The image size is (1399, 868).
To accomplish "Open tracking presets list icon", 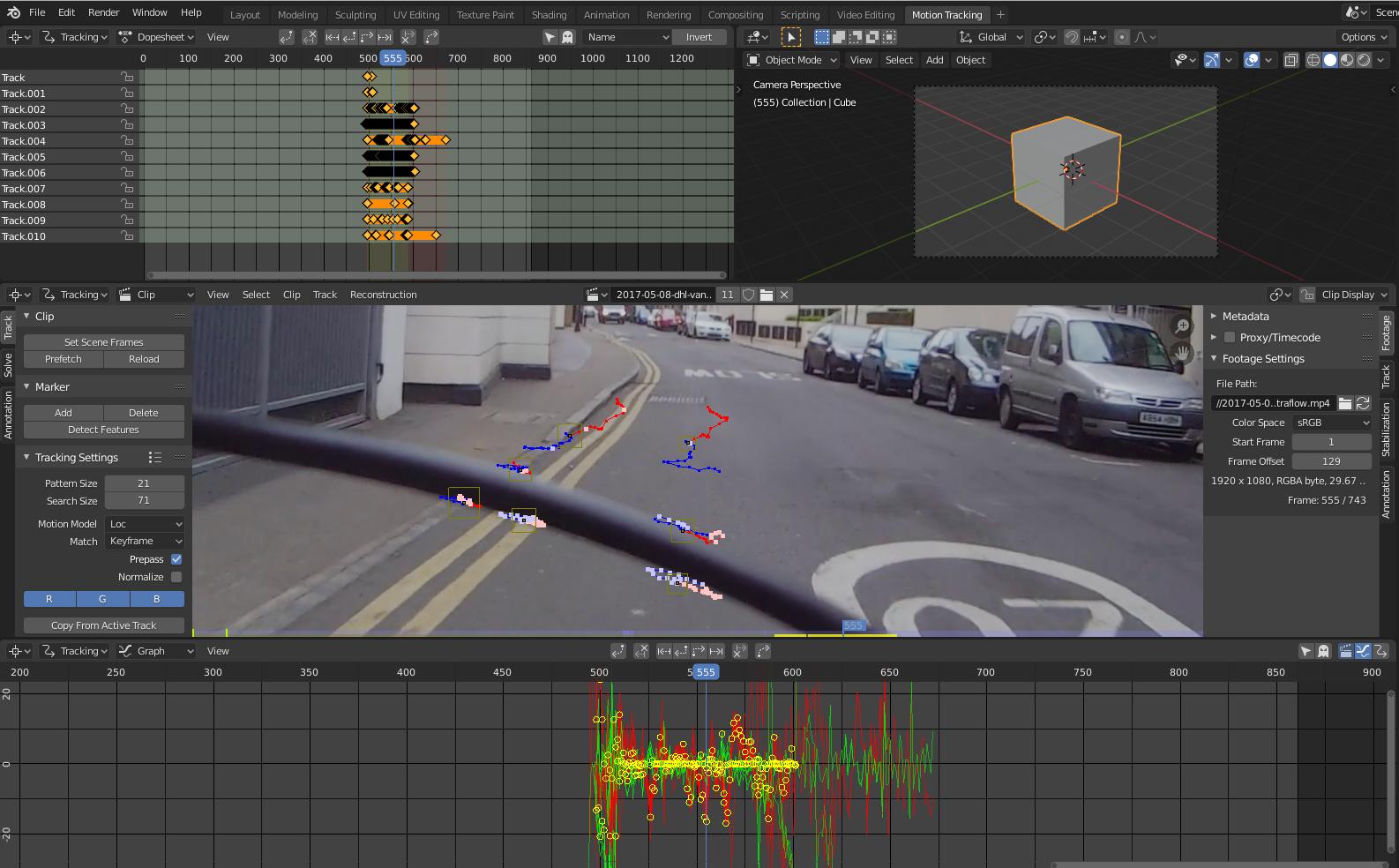I will pyautogui.click(x=154, y=457).
